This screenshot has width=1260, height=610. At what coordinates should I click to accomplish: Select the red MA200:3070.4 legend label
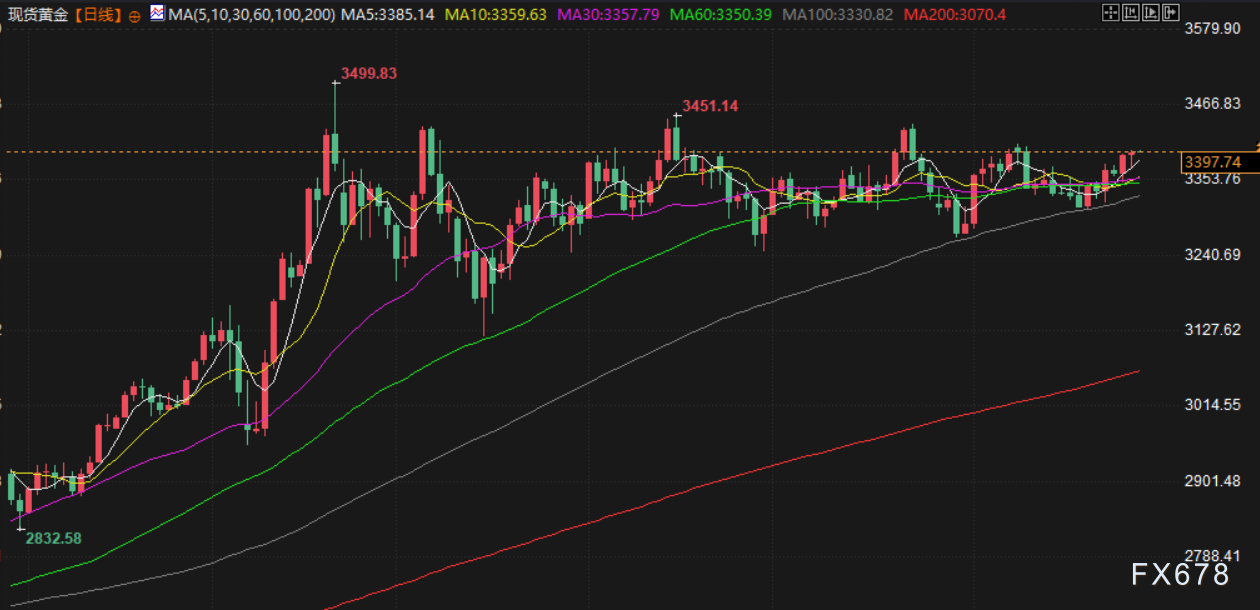point(954,15)
